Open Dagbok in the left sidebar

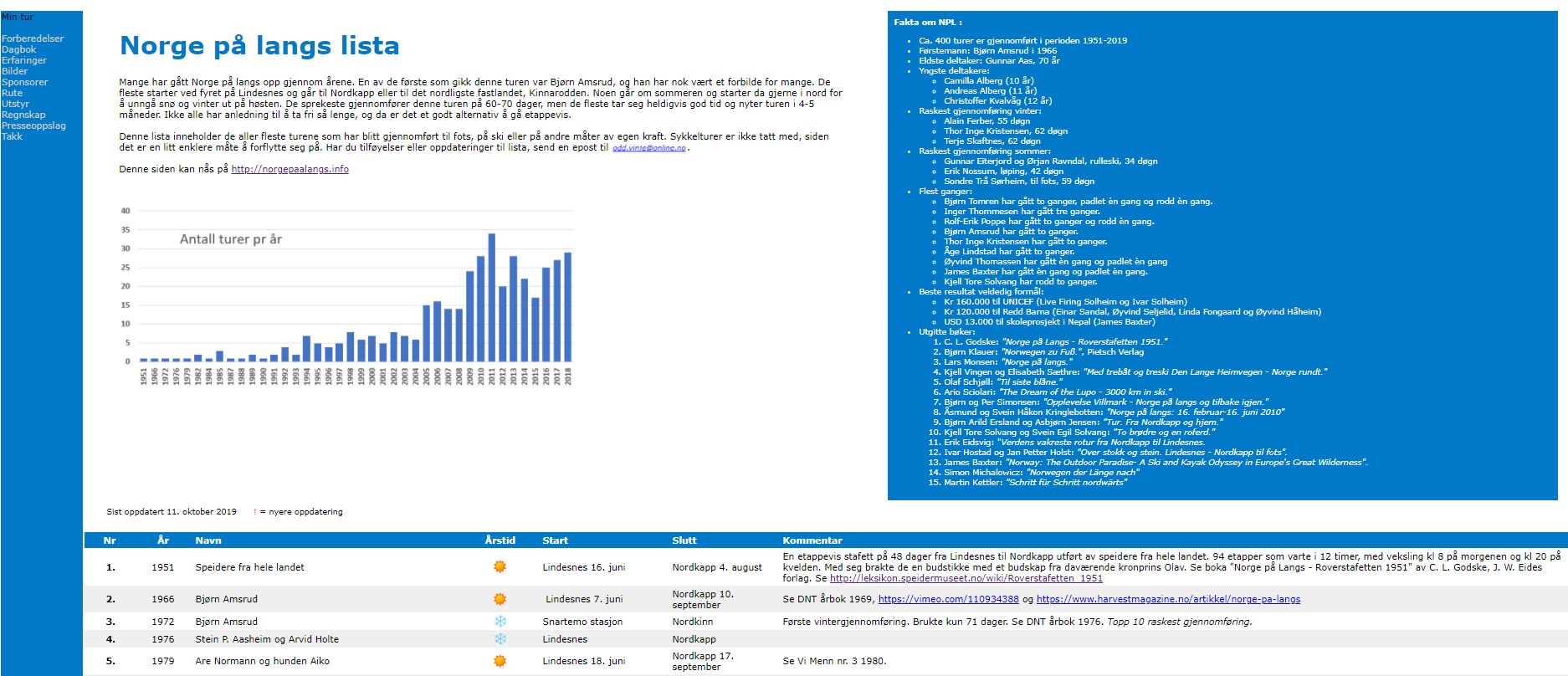pyautogui.click(x=18, y=49)
